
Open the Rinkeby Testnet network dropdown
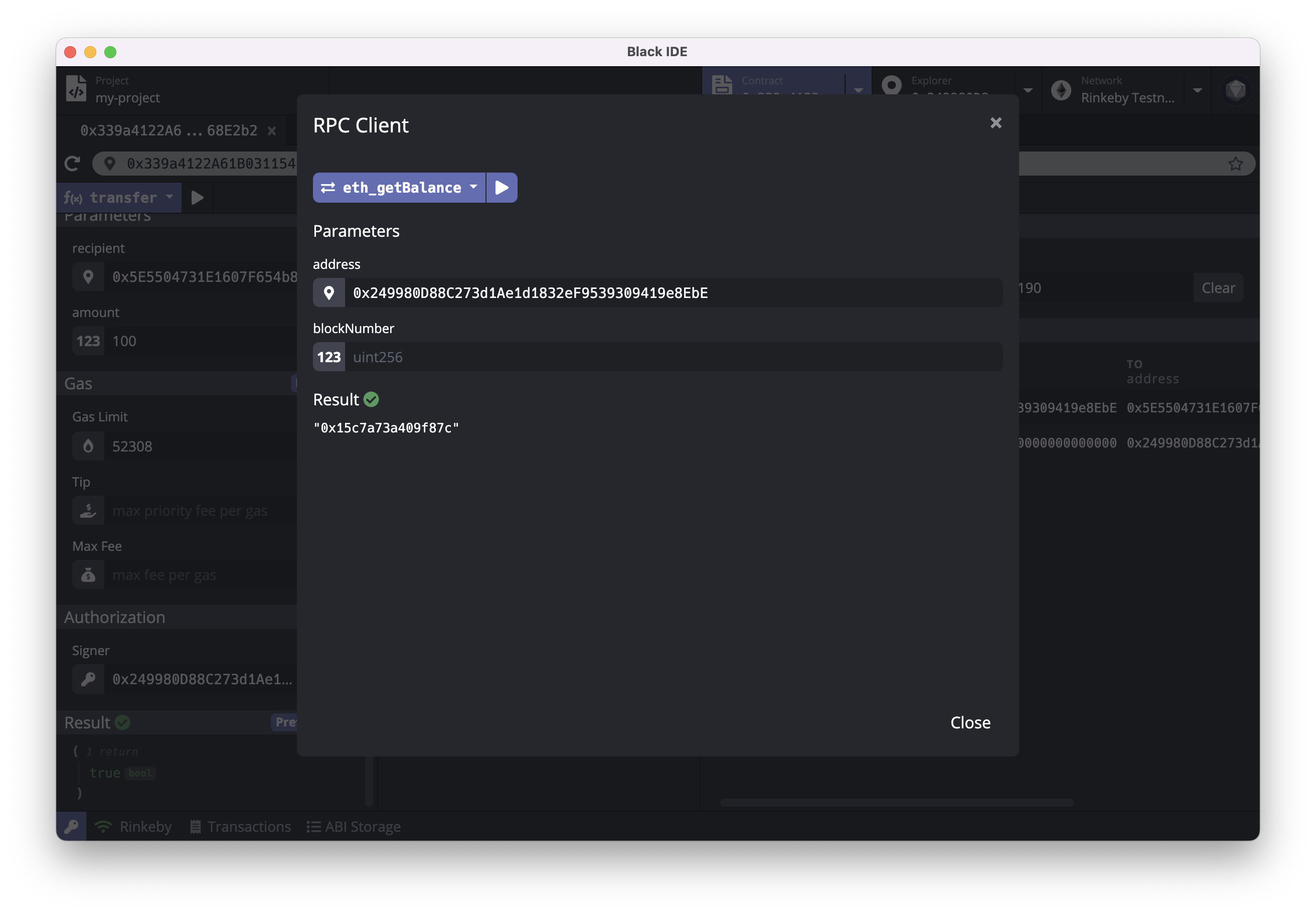tap(1197, 90)
